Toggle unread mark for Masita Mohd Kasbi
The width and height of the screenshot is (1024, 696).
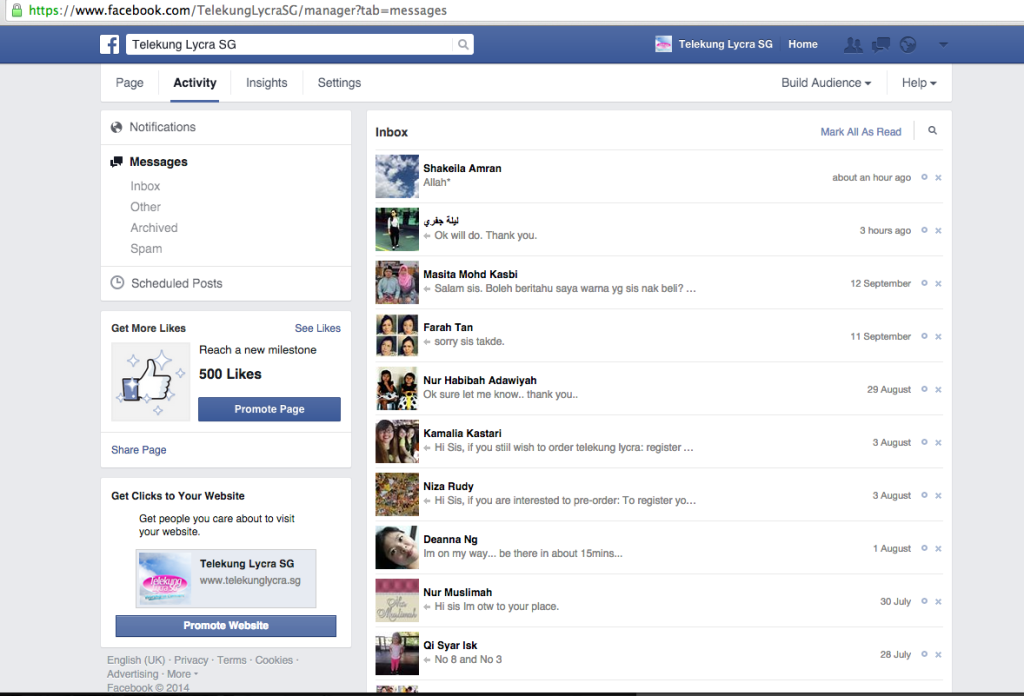(924, 283)
